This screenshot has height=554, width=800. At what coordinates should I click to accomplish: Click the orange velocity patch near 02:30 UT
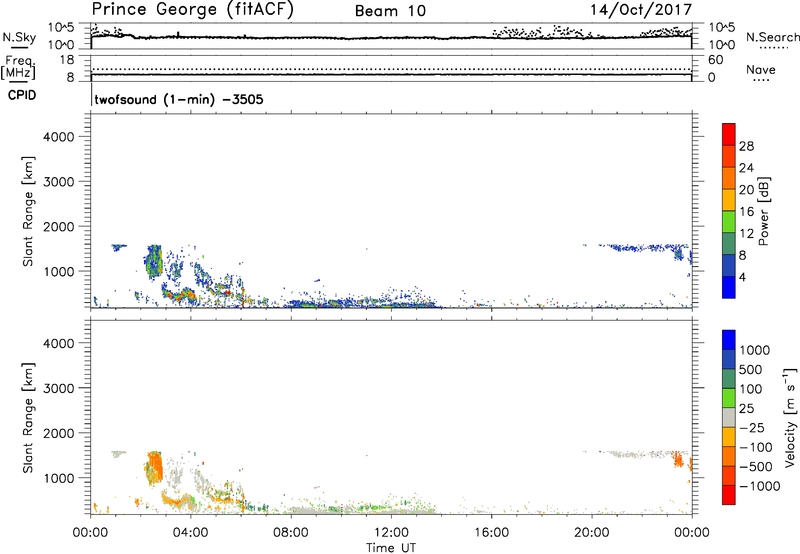click(155, 468)
